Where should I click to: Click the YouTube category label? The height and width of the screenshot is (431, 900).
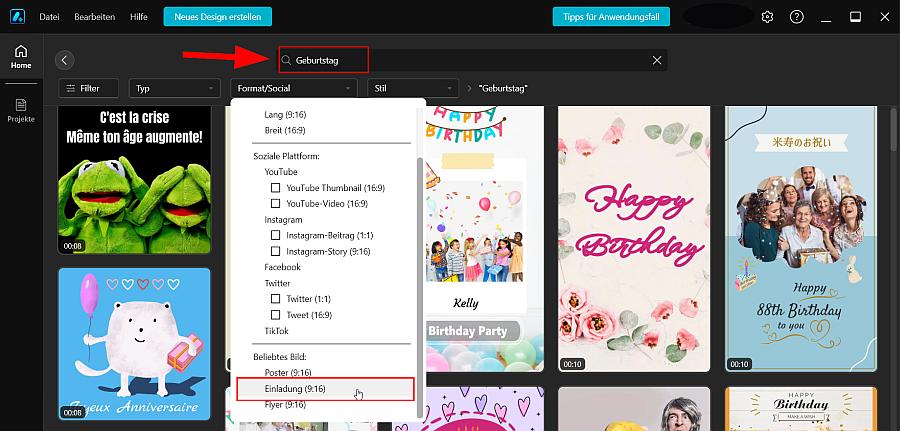(281, 172)
